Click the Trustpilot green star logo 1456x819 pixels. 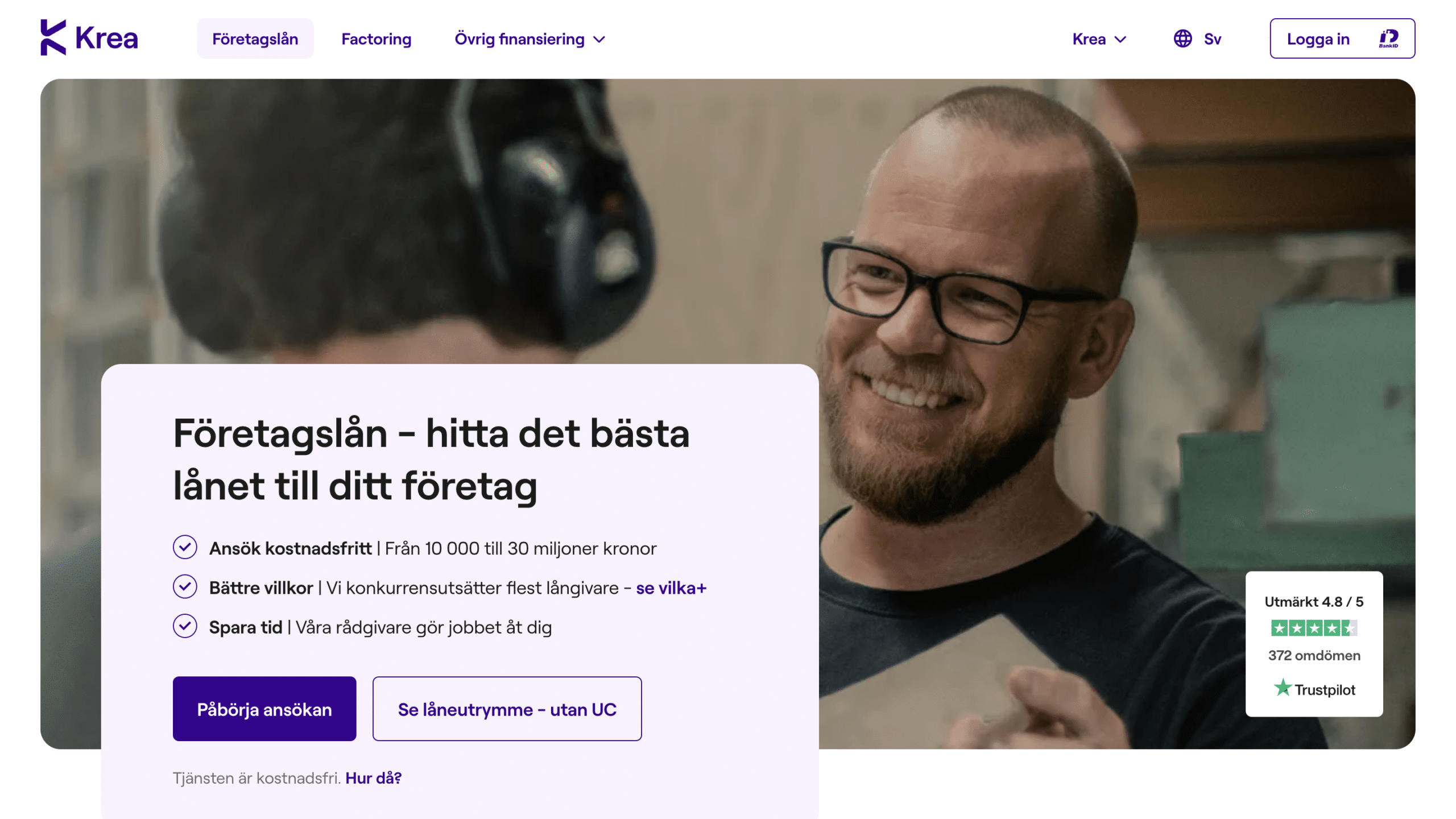click(x=1283, y=688)
